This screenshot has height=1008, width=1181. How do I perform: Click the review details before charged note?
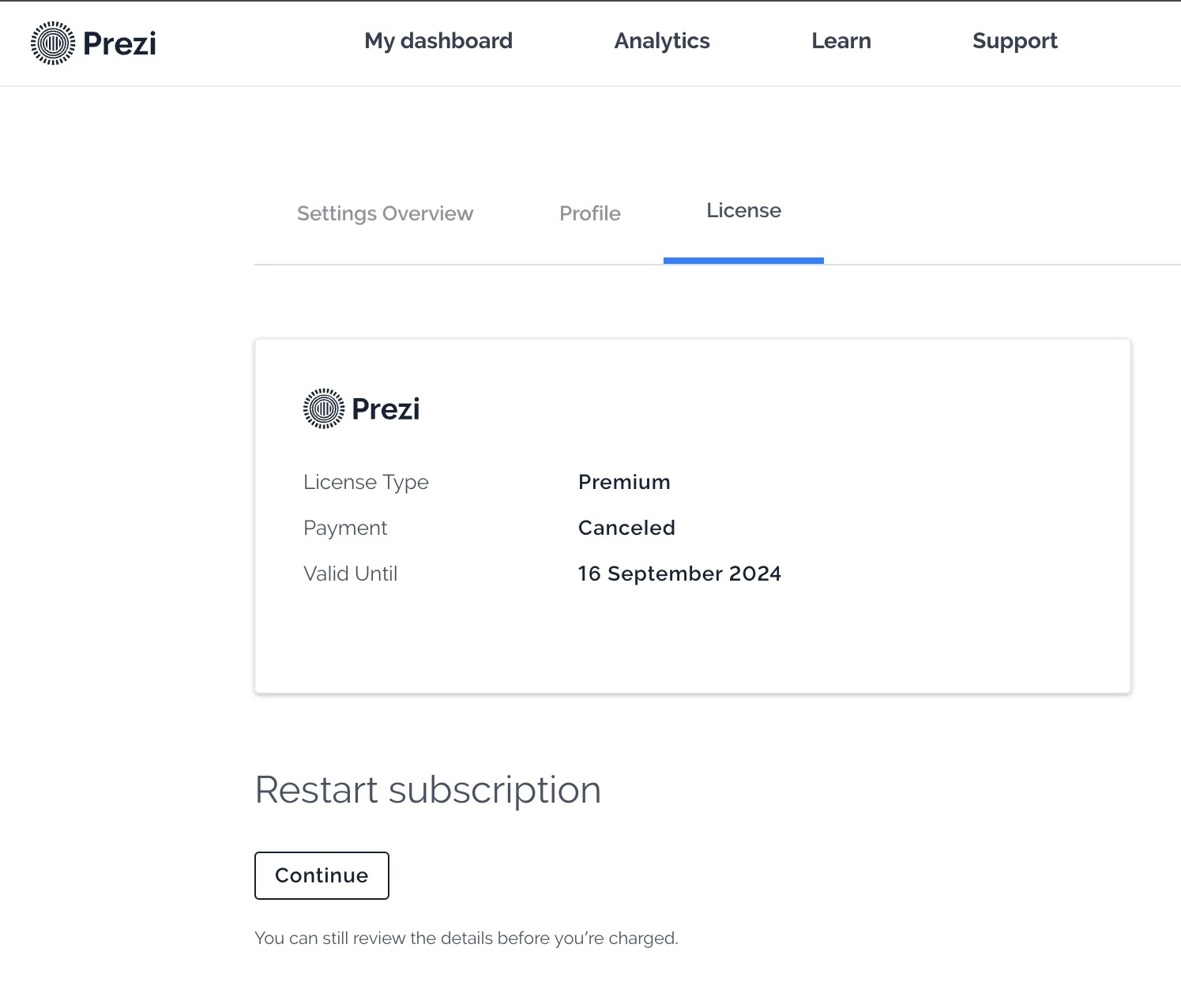click(466, 938)
